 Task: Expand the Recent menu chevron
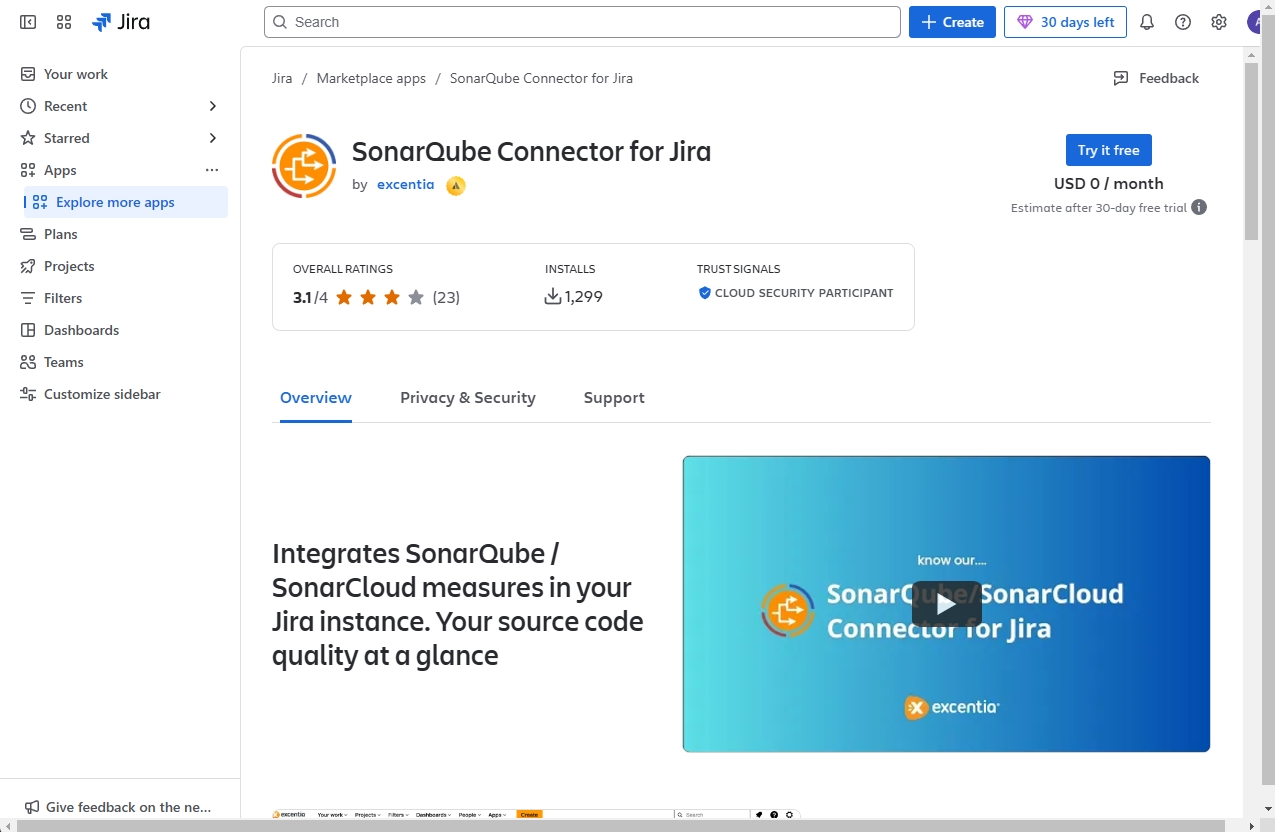[x=212, y=106]
